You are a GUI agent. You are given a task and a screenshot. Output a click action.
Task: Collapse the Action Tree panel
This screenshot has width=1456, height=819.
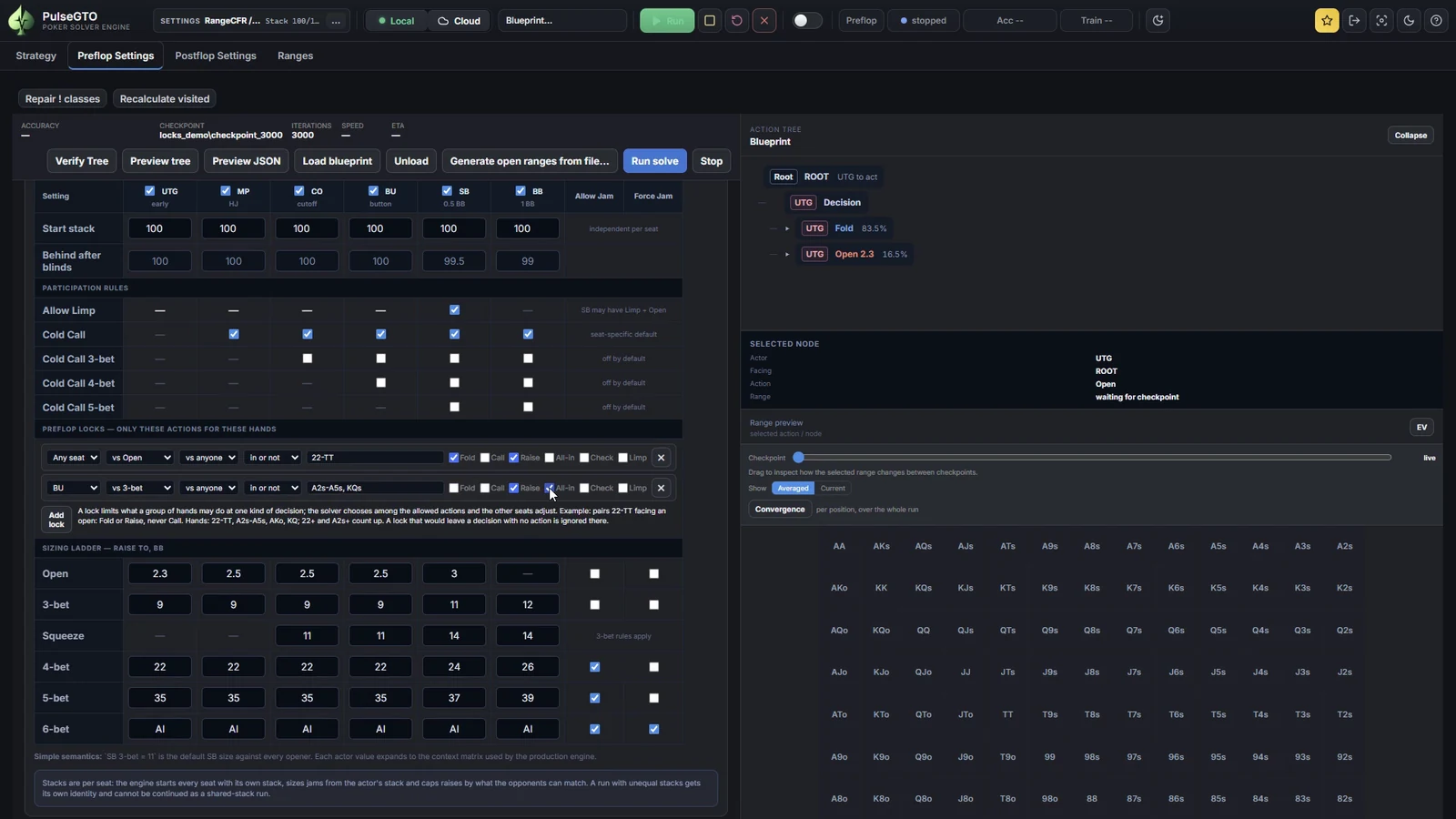[1410, 136]
